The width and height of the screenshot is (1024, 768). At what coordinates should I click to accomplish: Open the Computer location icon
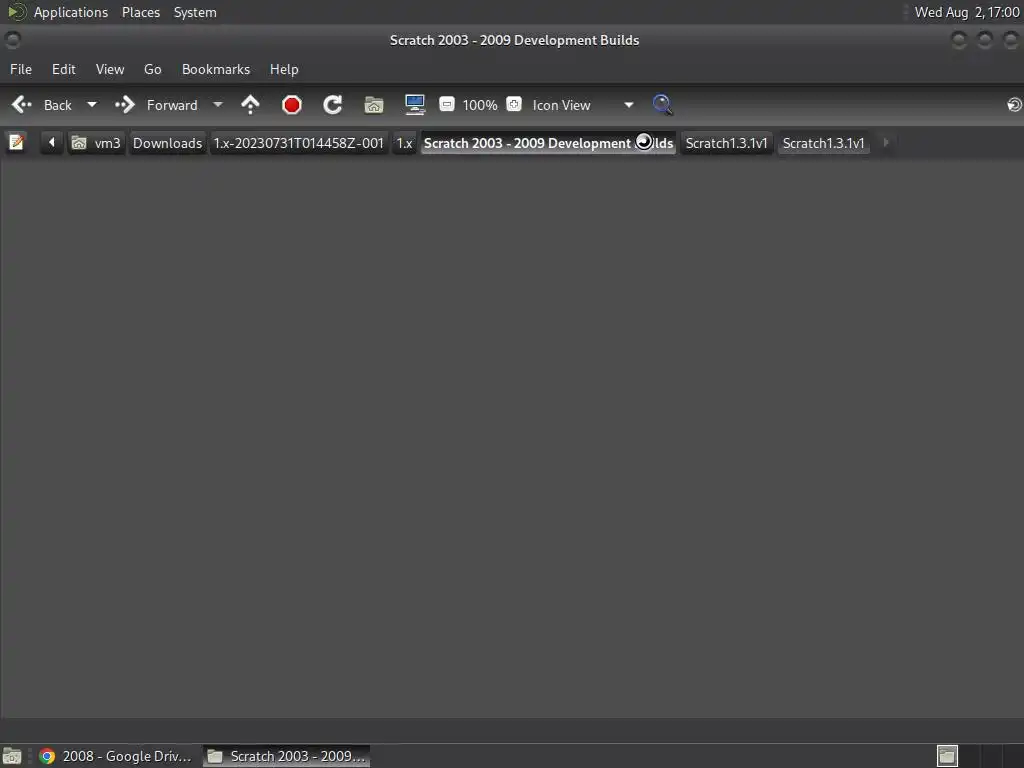pos(415,105)
